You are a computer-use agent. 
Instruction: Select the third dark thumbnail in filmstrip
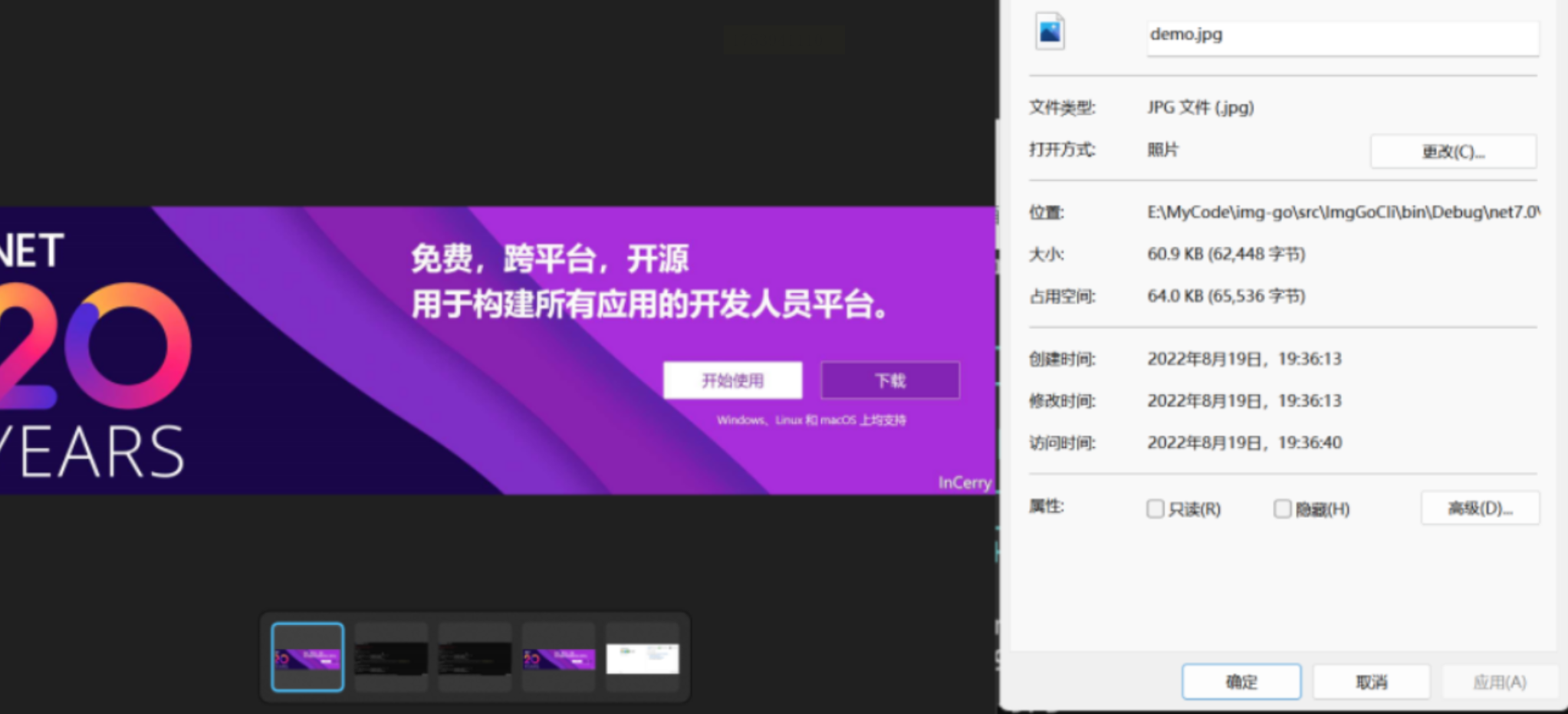pyautogui.click(x=475, y=657)
